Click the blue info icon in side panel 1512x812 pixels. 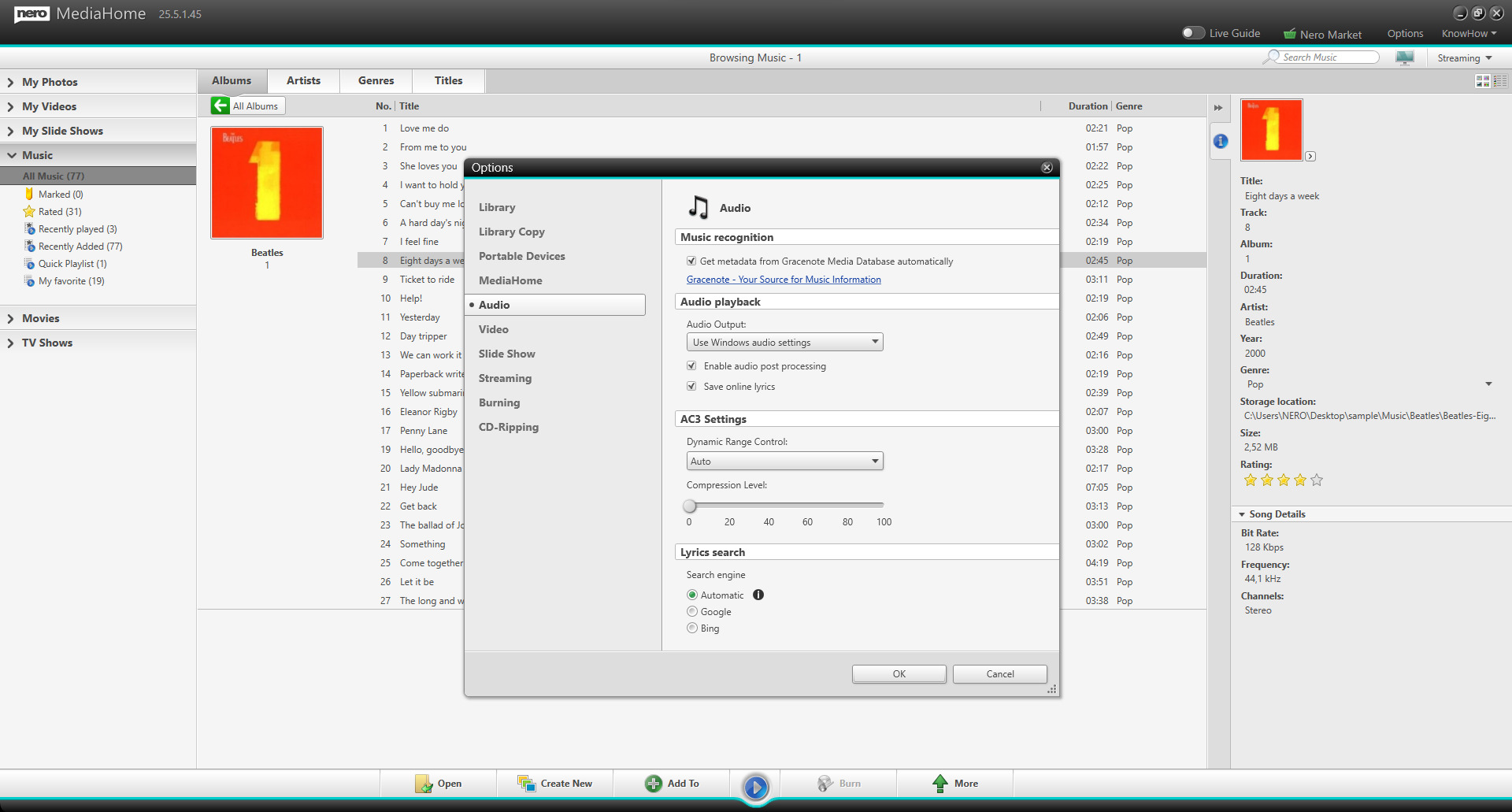(x=1221, y=142)
